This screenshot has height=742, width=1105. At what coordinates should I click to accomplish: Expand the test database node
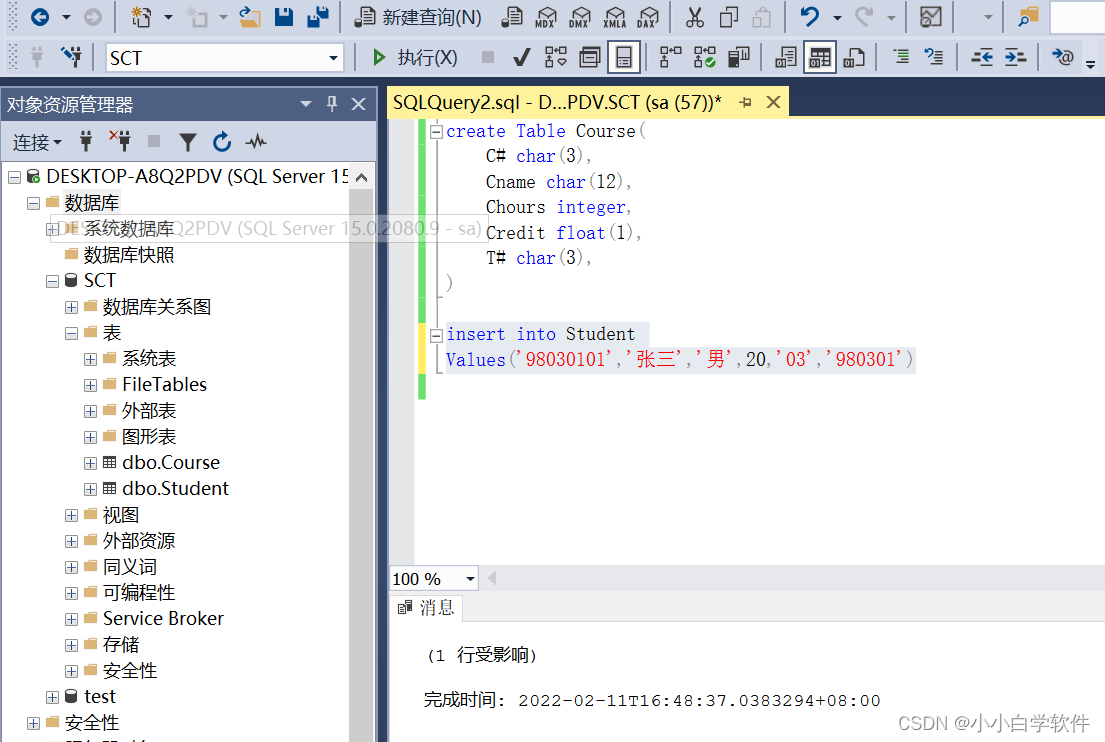point(53,697)
